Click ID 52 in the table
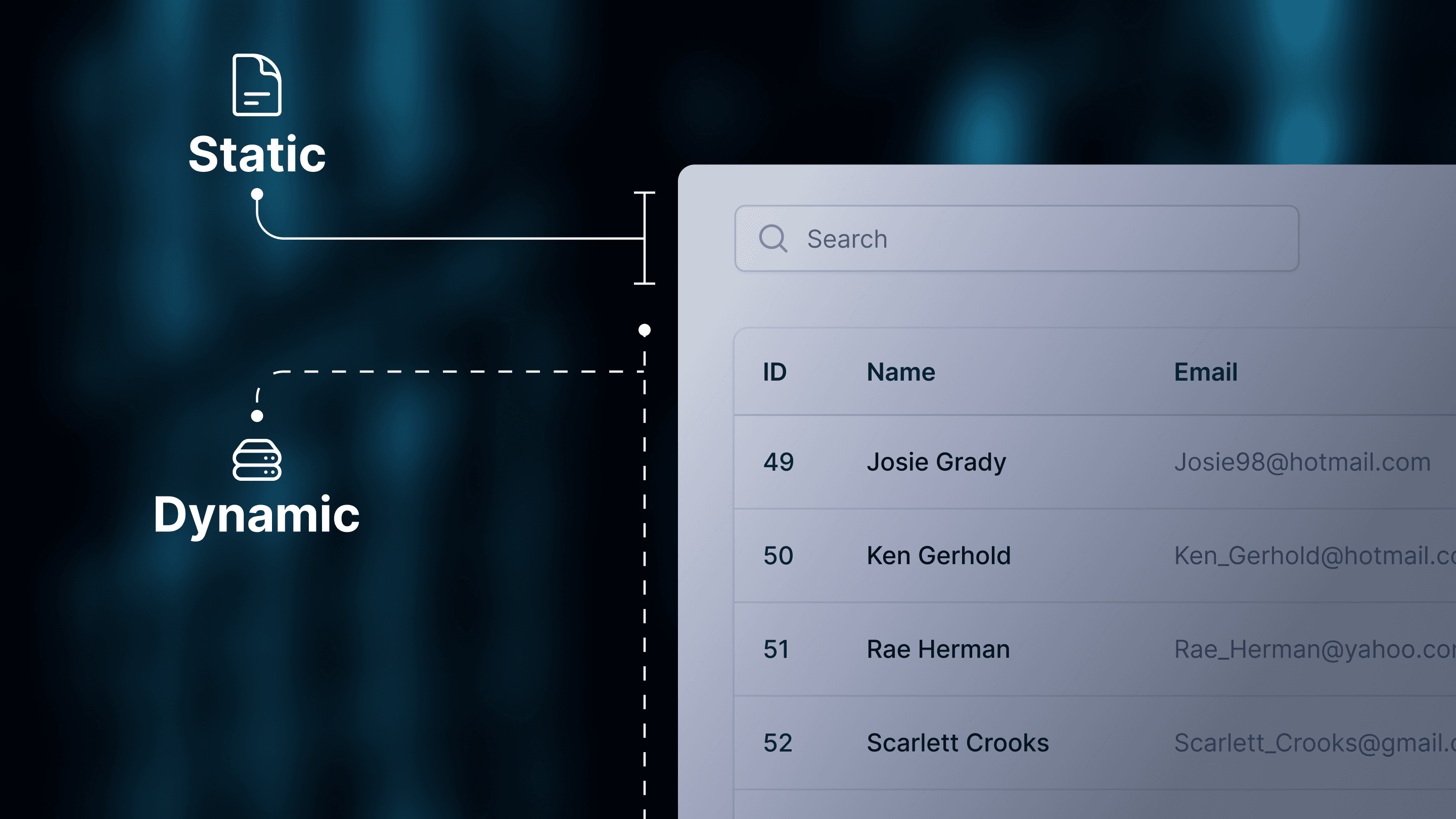The image size is (1456, 819). click(778, 743)
